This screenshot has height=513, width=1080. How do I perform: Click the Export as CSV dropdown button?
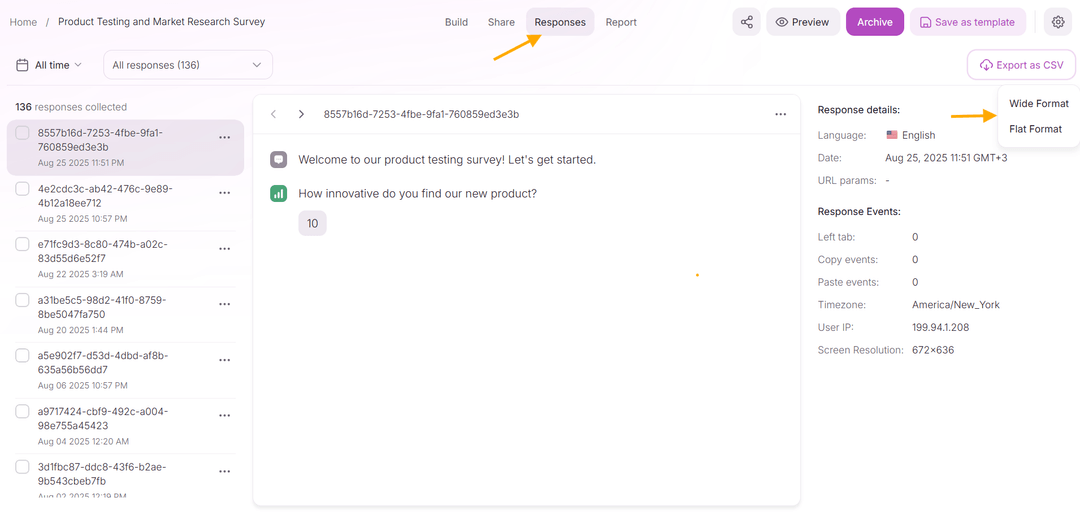pyautogui.click(x=1021, y=65)
